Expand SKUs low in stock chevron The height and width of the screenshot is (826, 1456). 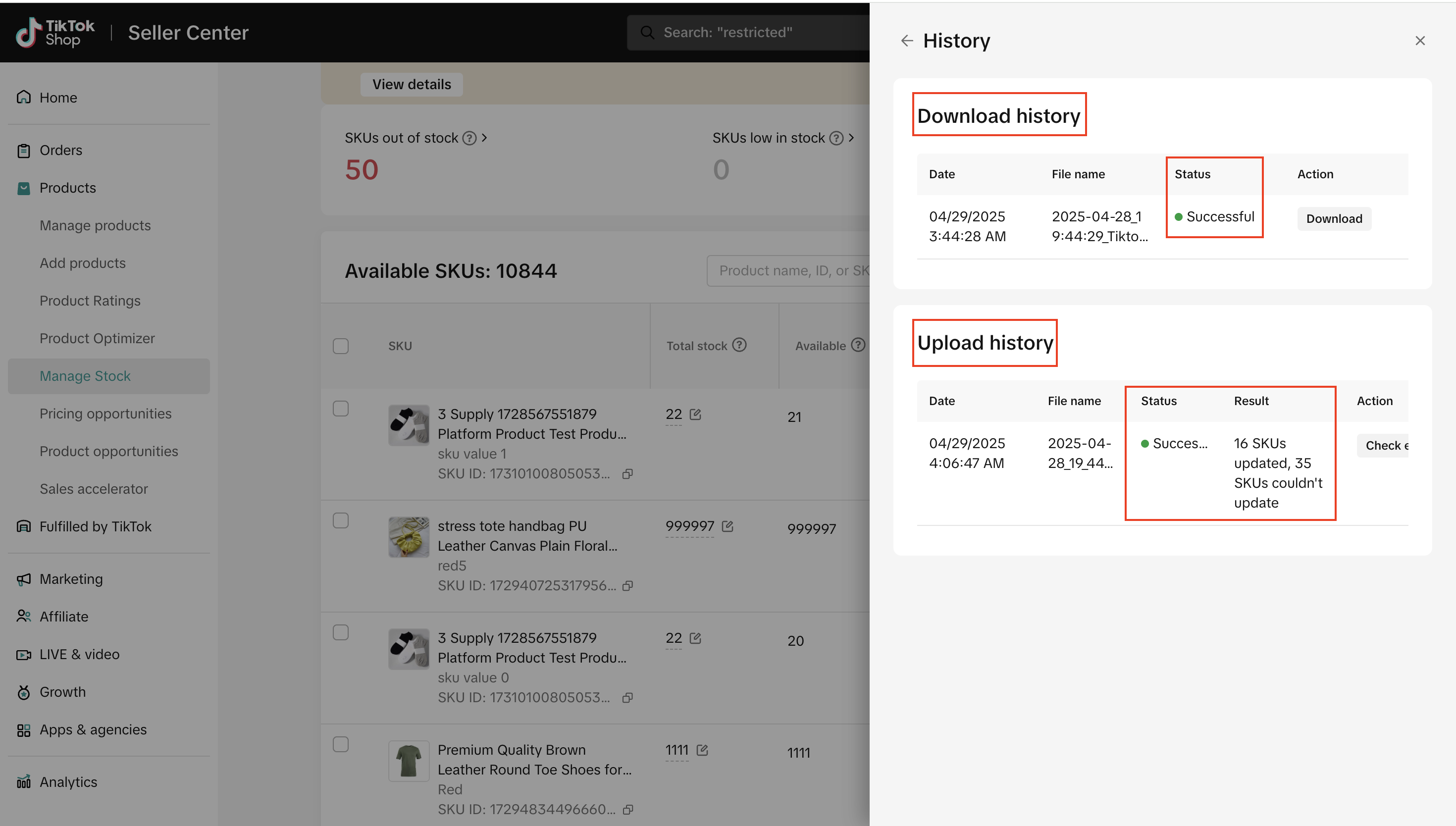click(851, 138)
